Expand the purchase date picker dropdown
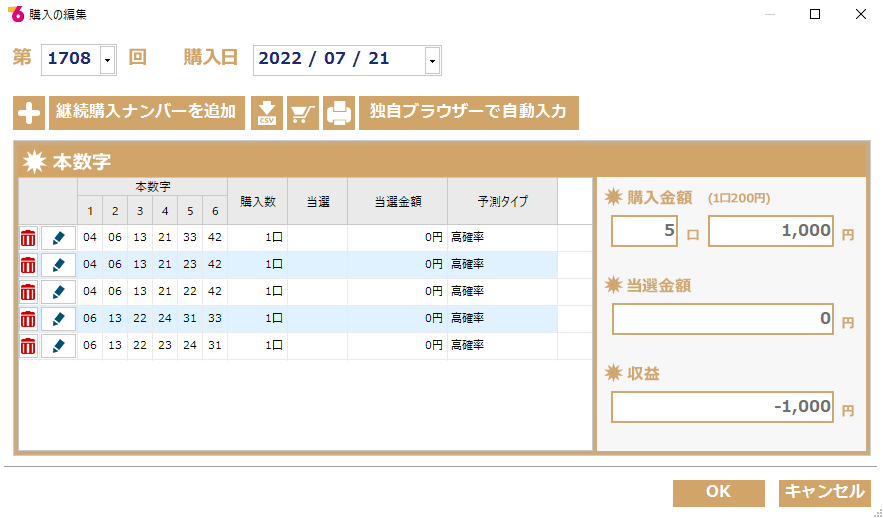This screenshot has width=883, height=518. tap(432, 60)
